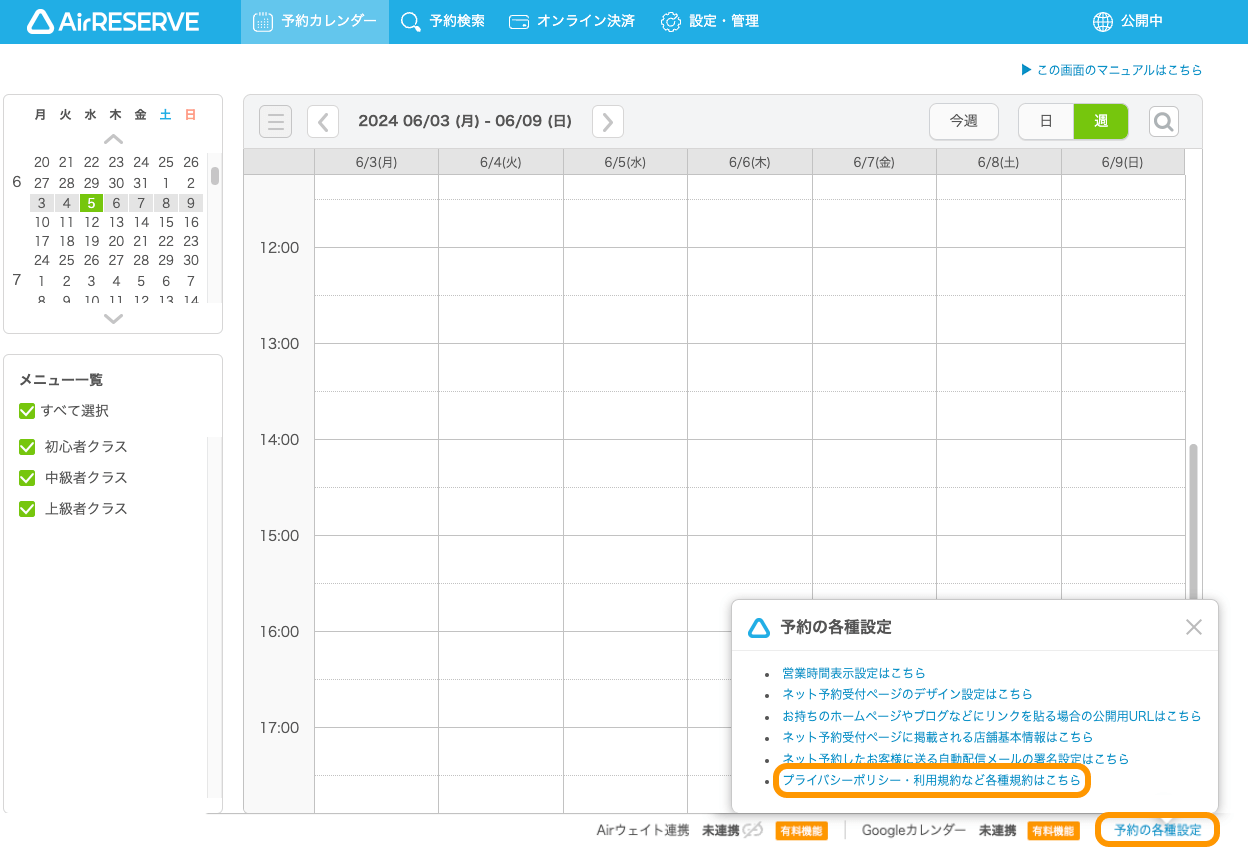Click the AirRESERVE logo
This screenshot has width=1248, height=859.
click(x=113, y=21)
